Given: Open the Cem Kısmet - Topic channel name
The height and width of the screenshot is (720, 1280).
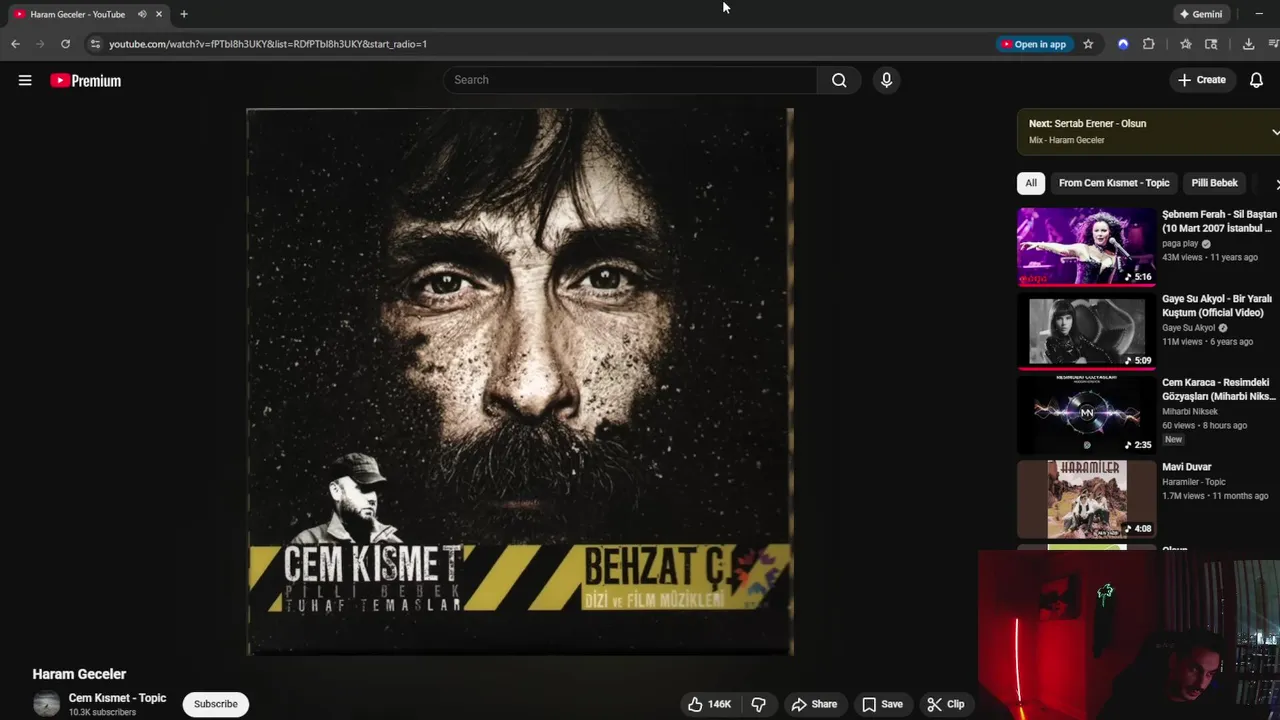Looking at the screenshot, I should pos(117,698).
